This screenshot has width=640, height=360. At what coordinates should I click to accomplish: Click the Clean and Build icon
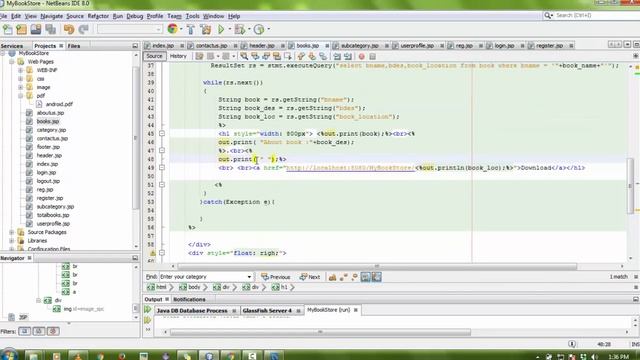(206, 29)
